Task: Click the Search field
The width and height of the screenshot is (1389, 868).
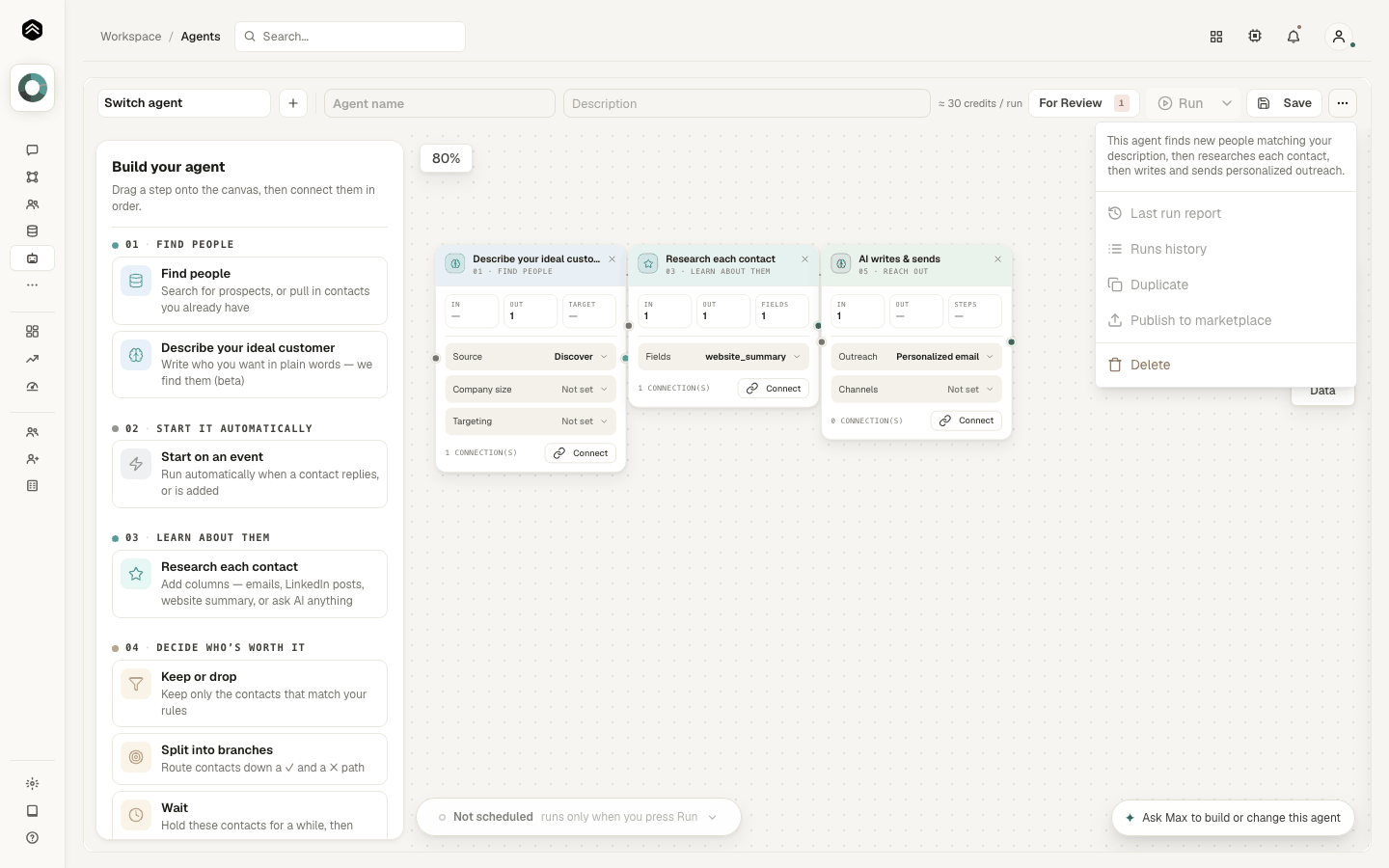Action: (350, 37)
